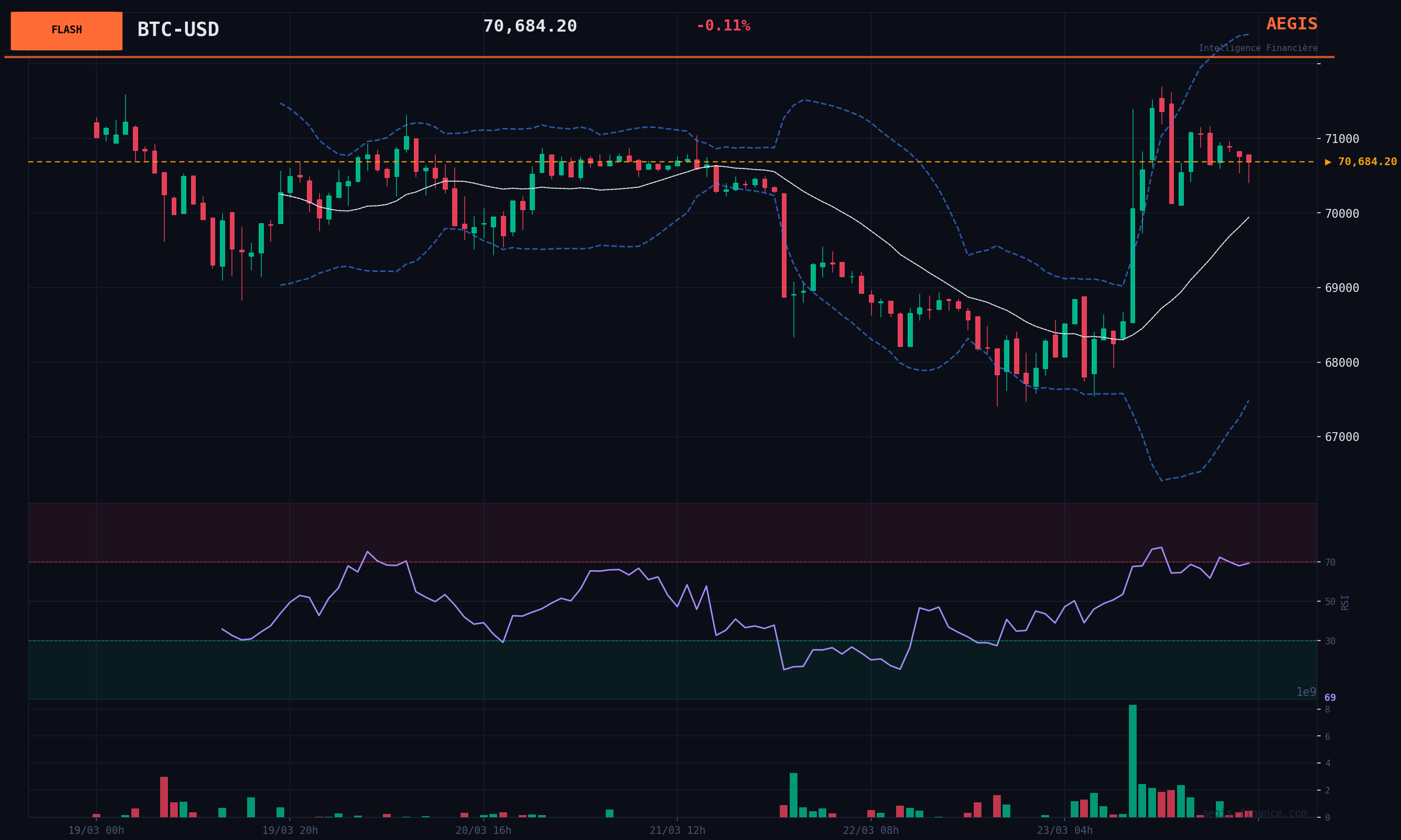Click the RSI 70 overbought level label
Image resolution: width=1401 pixels, height=840 pixels.
point(1330,562)
